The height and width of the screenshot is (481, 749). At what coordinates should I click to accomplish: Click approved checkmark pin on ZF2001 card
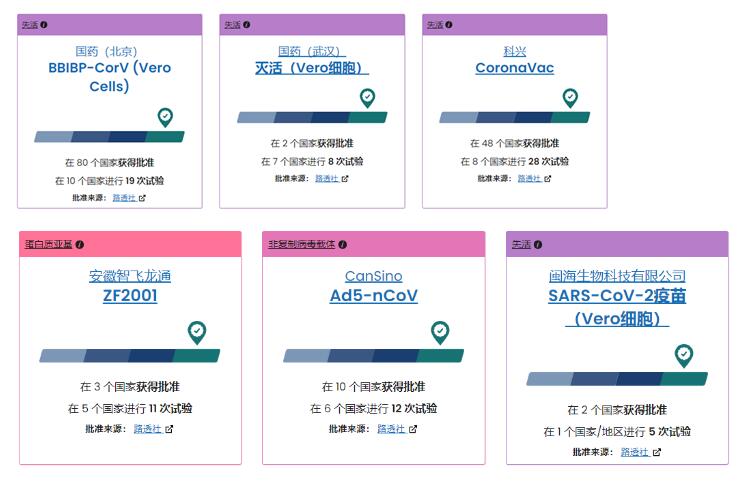[x=197, y=332]
